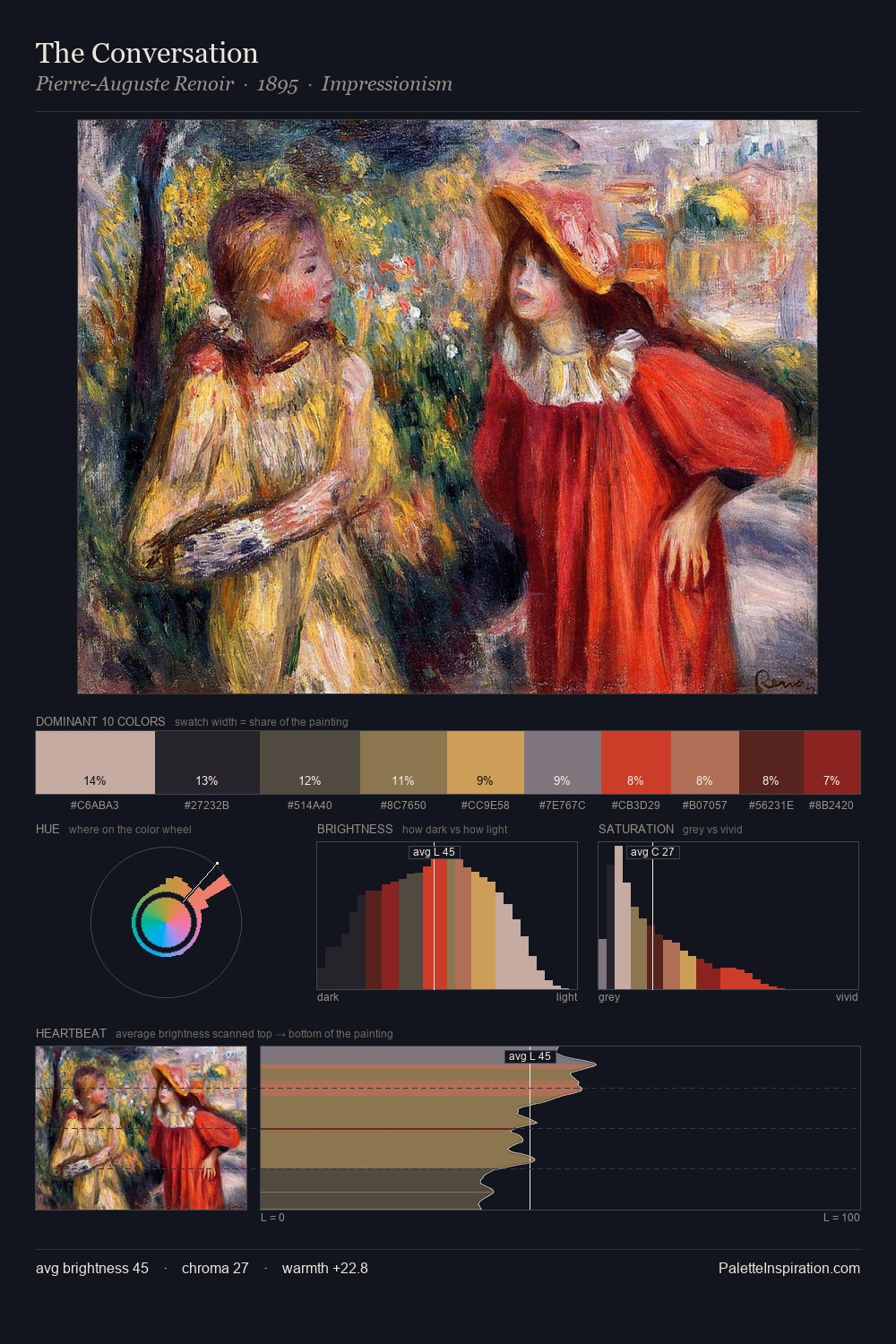Image resolution: width=896 pixels, height=1344 pixels.
Task: Click the 'avg C 27' saturation label
Action: (652, 852)
